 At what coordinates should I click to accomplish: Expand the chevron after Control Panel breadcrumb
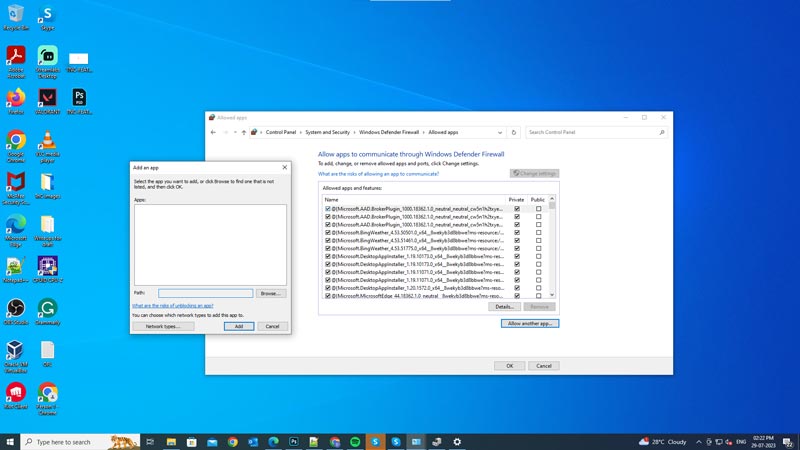point(301,132)
